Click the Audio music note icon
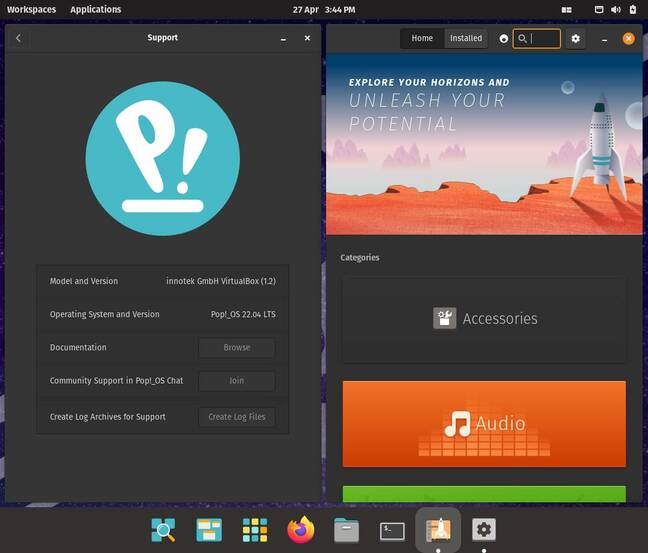 pos(457,424)
